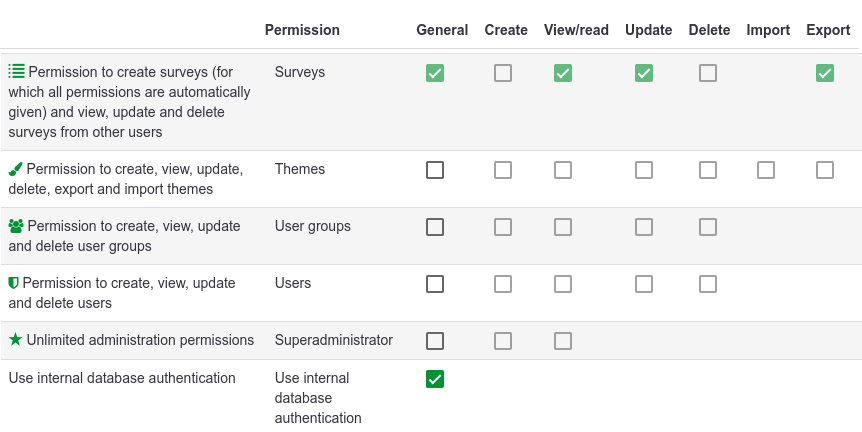Uncheck the Surveys General checkbox

point(435,73)
